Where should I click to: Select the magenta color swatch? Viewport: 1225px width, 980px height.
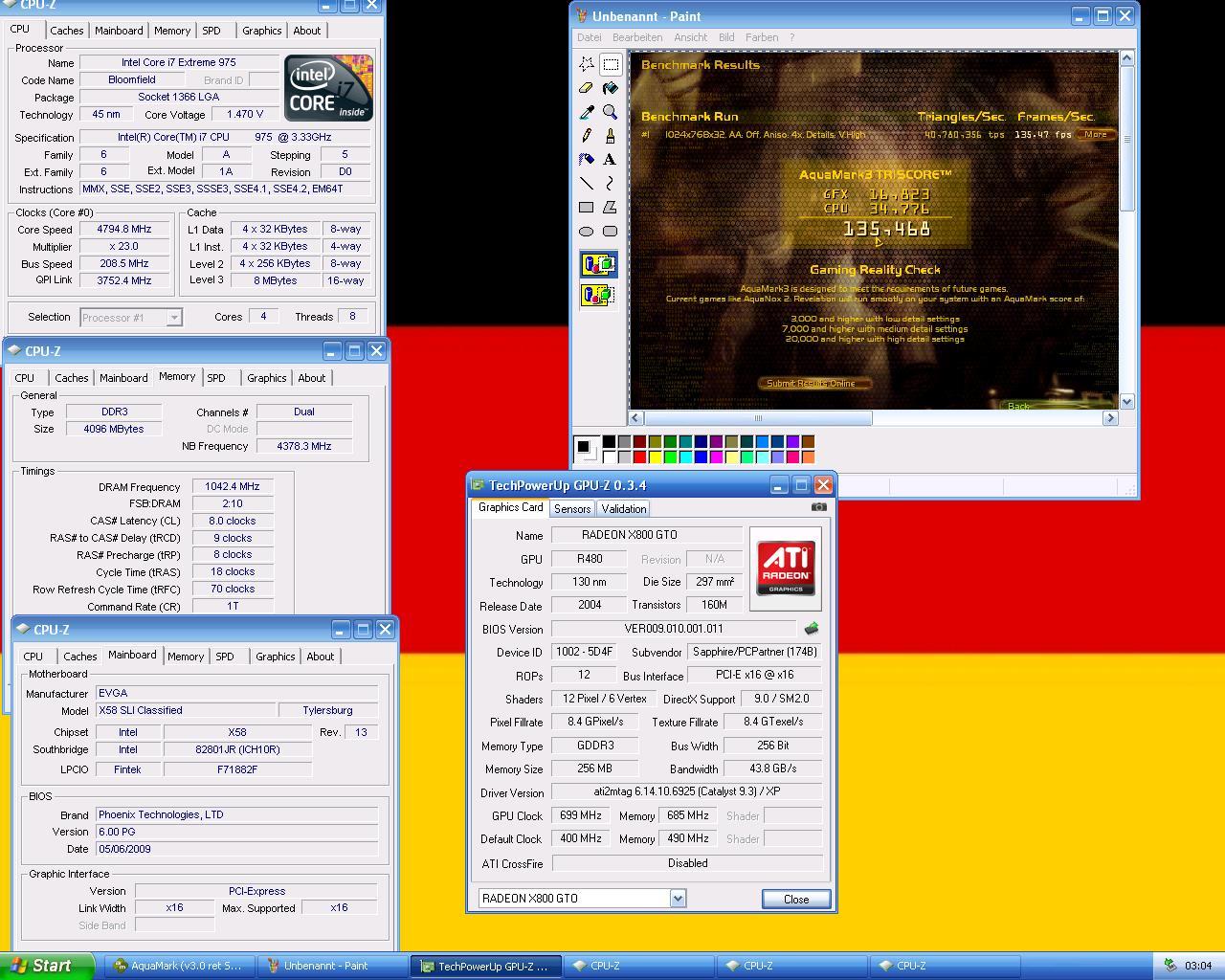click(x=716, y=457)
